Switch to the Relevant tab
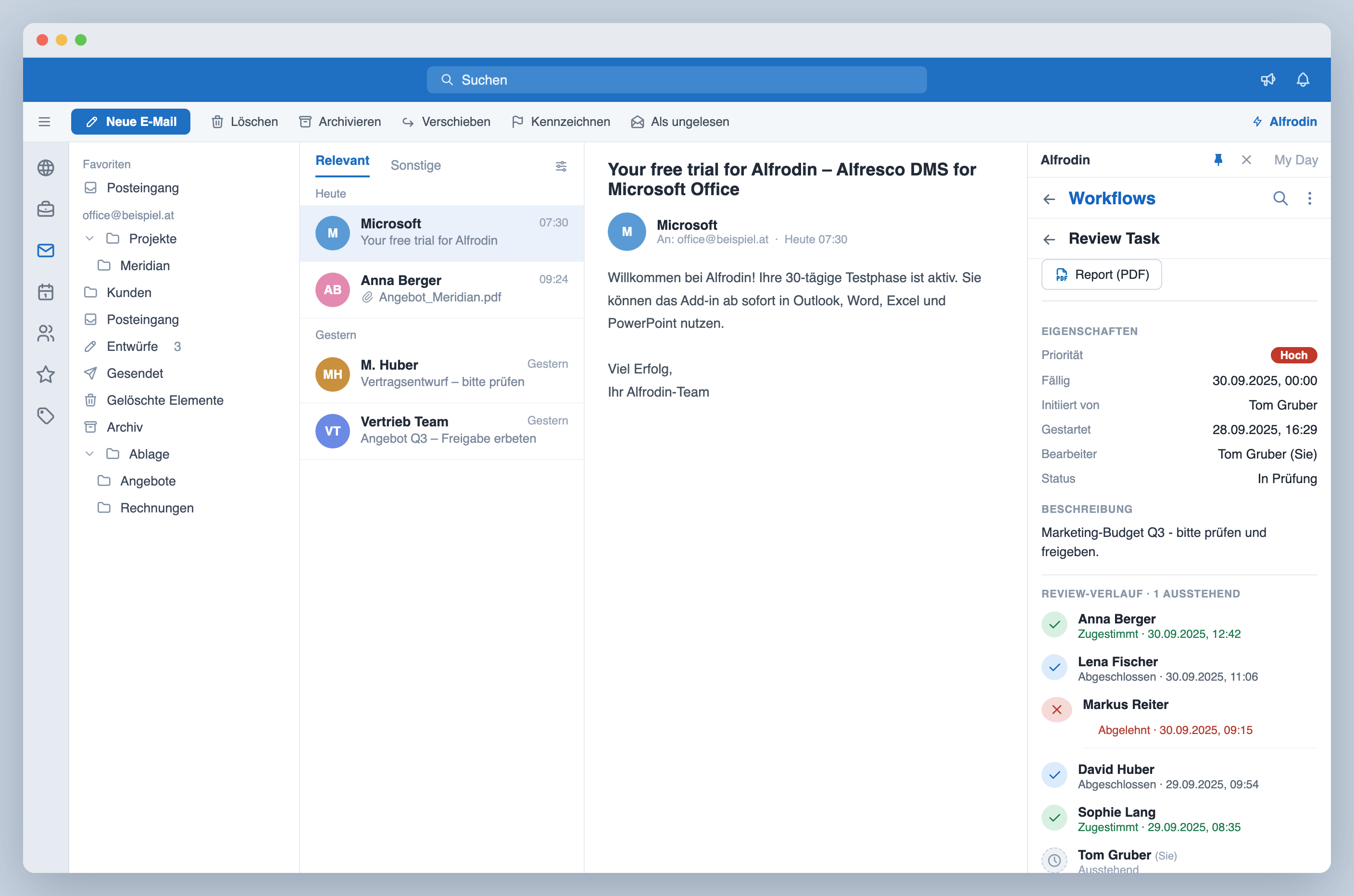 (x=342, y=161)
